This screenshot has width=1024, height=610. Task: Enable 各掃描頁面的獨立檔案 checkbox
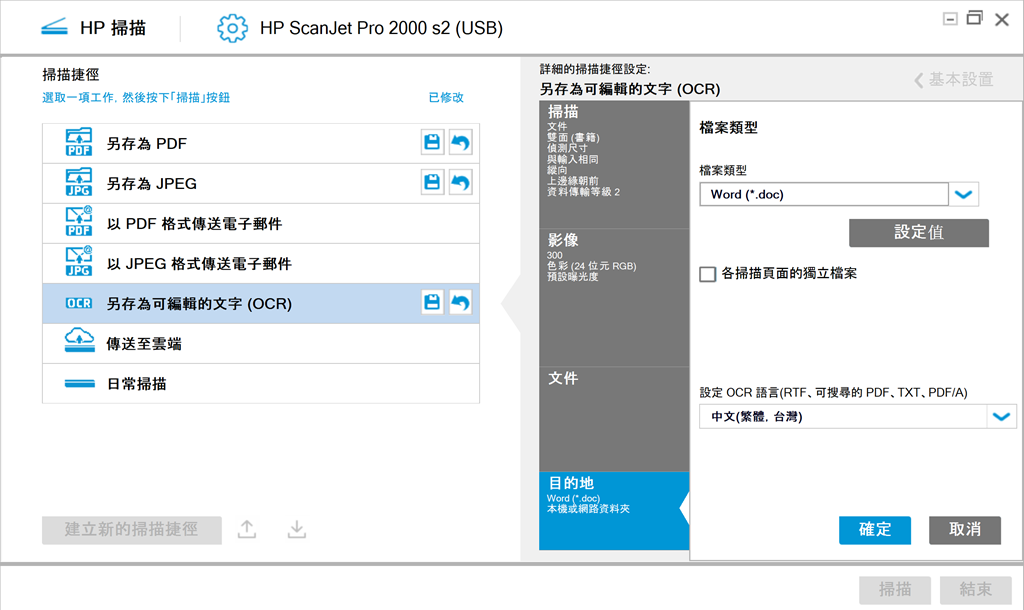click(x=708, y=274)
